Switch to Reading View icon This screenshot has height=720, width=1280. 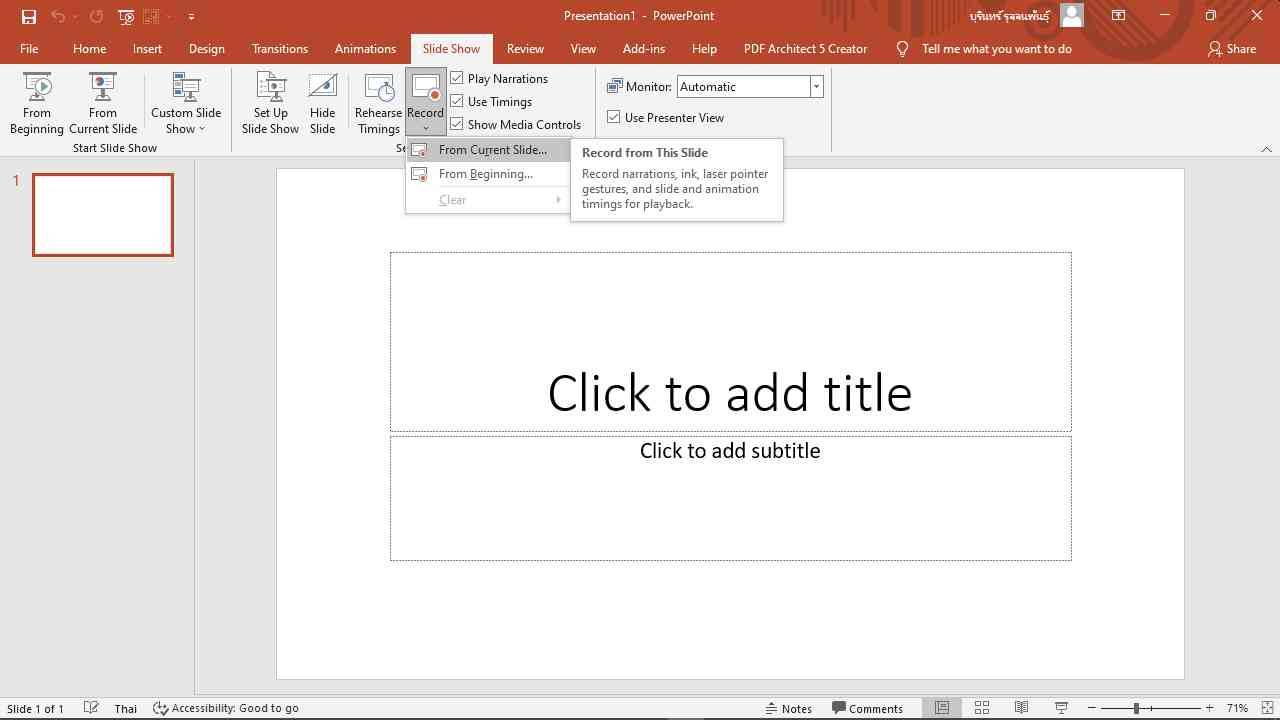(1021, 708)
